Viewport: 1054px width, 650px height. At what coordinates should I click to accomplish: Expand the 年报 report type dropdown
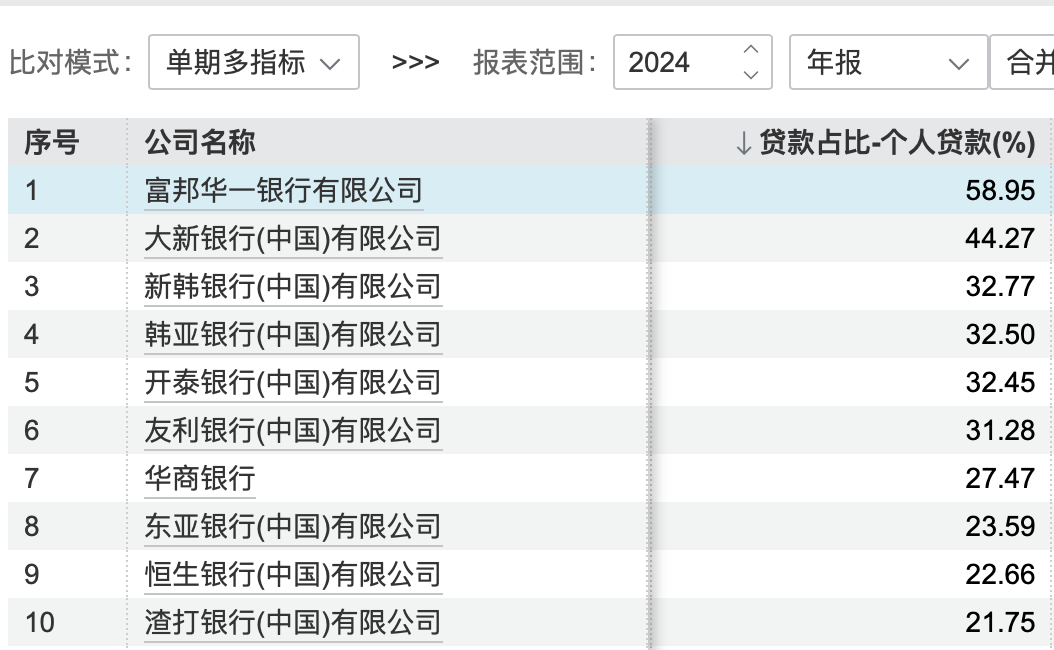888,63
